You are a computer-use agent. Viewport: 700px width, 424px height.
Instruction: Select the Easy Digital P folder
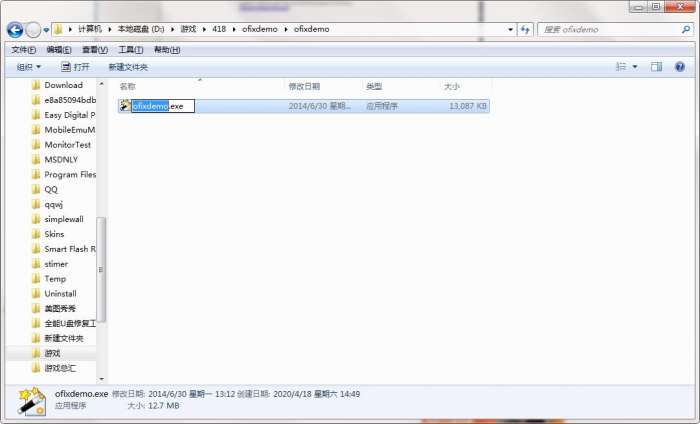pos(63,115)
